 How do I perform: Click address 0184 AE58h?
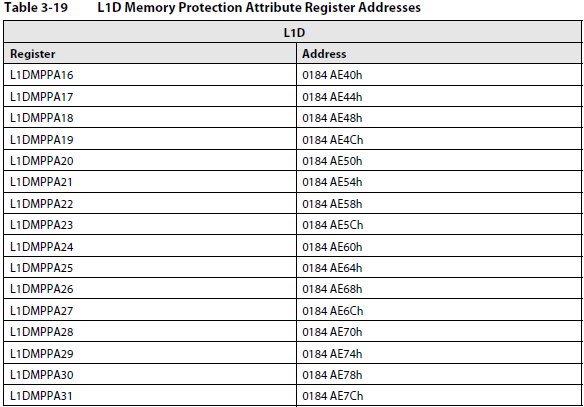(332, 203)
